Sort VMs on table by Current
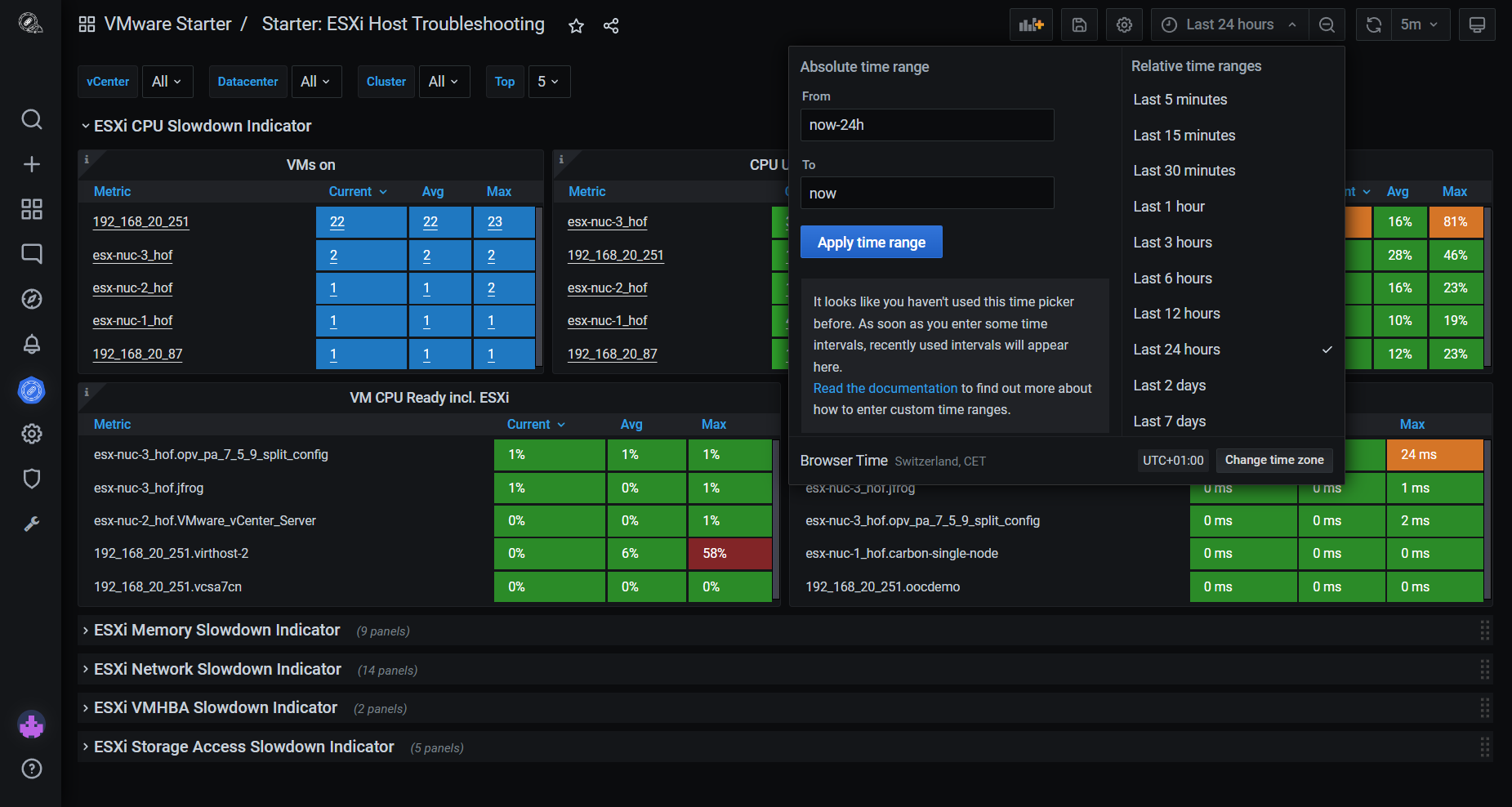Viewport: 1512px width, 807px height. pyautogui.click(x=357, y=191)
